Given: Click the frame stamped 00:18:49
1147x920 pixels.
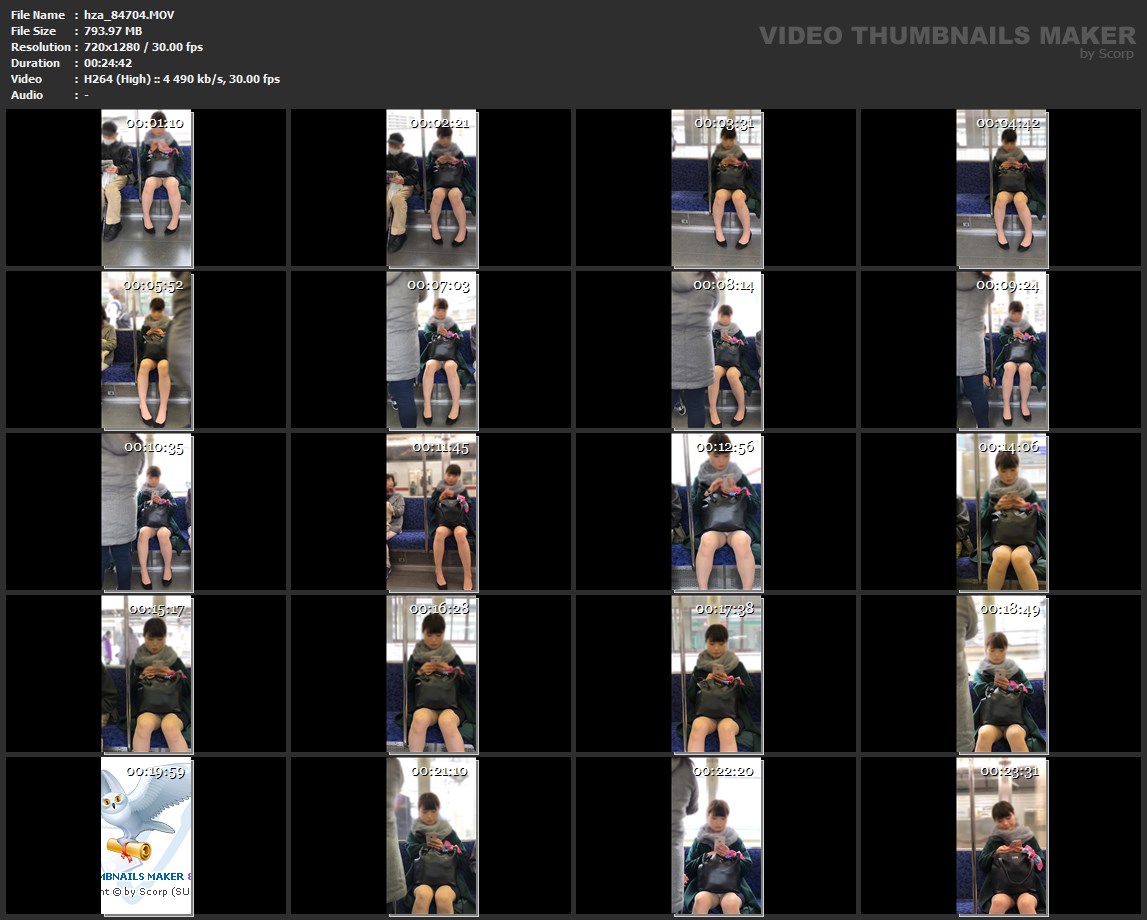Looking at the screenshot, I should pos(1001,674).
